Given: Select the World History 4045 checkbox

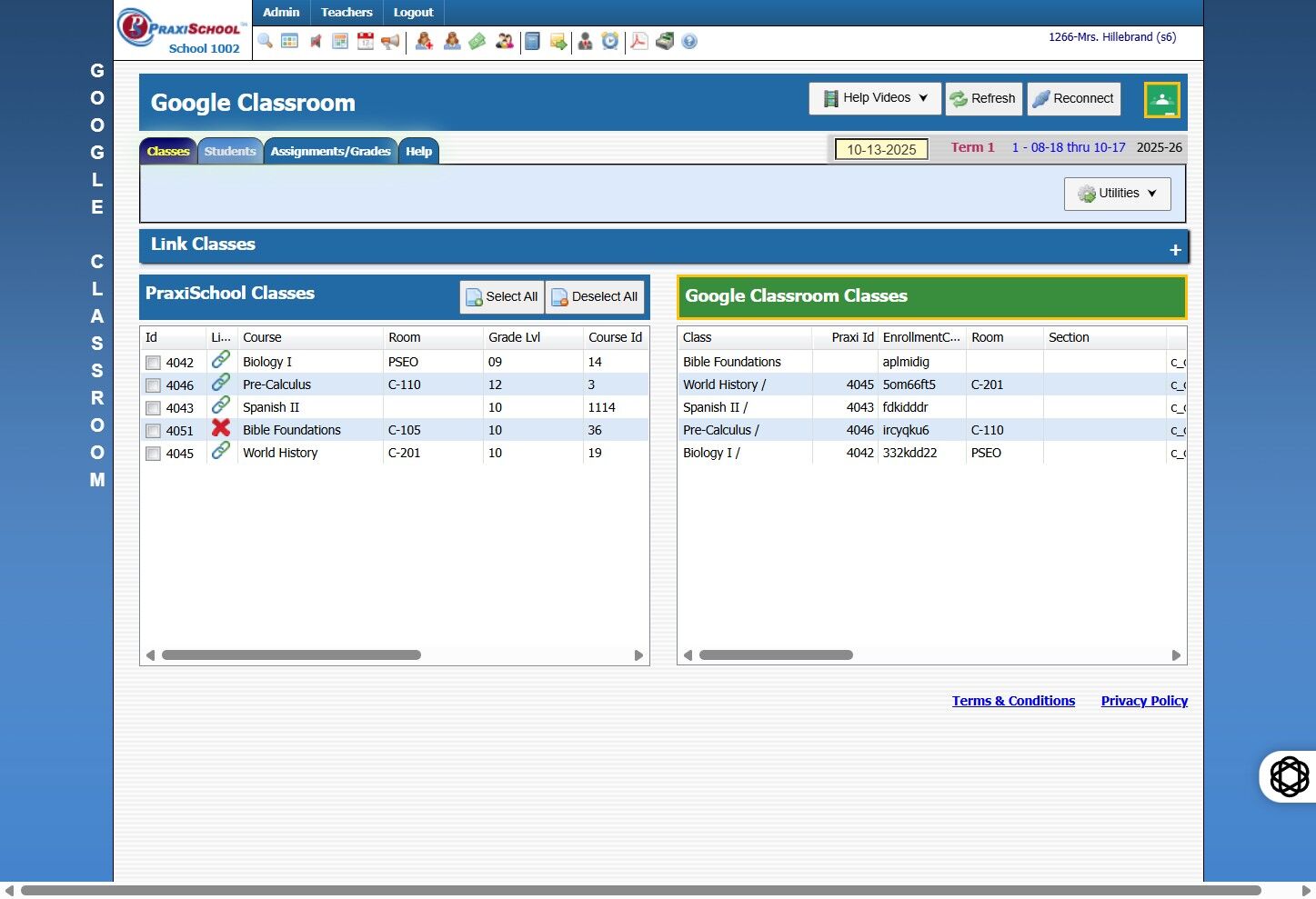Looking at the screenshot, I should point(154,454).
